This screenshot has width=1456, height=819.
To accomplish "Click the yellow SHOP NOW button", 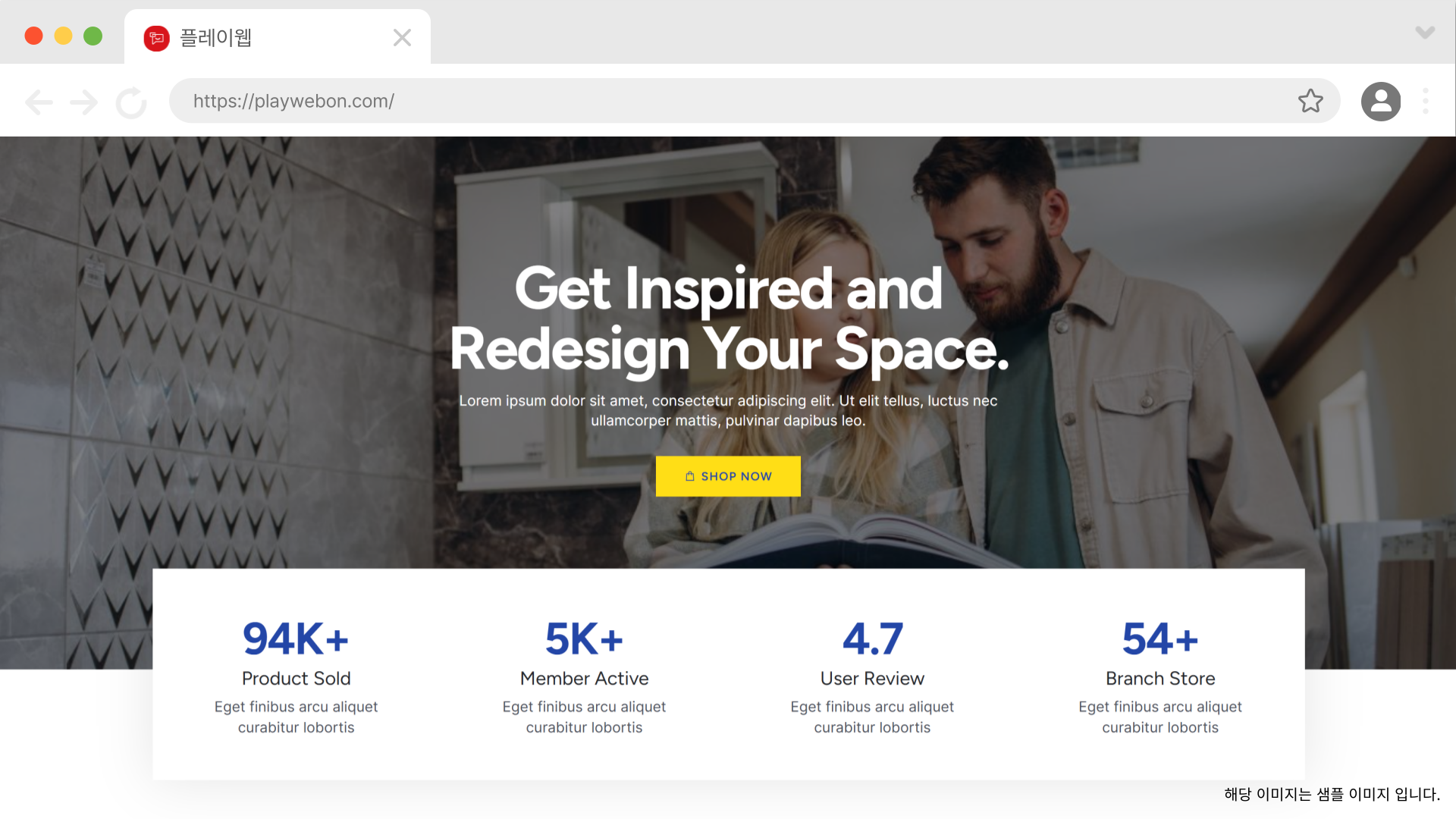I will pyautogui.click(x=728, y=476).
